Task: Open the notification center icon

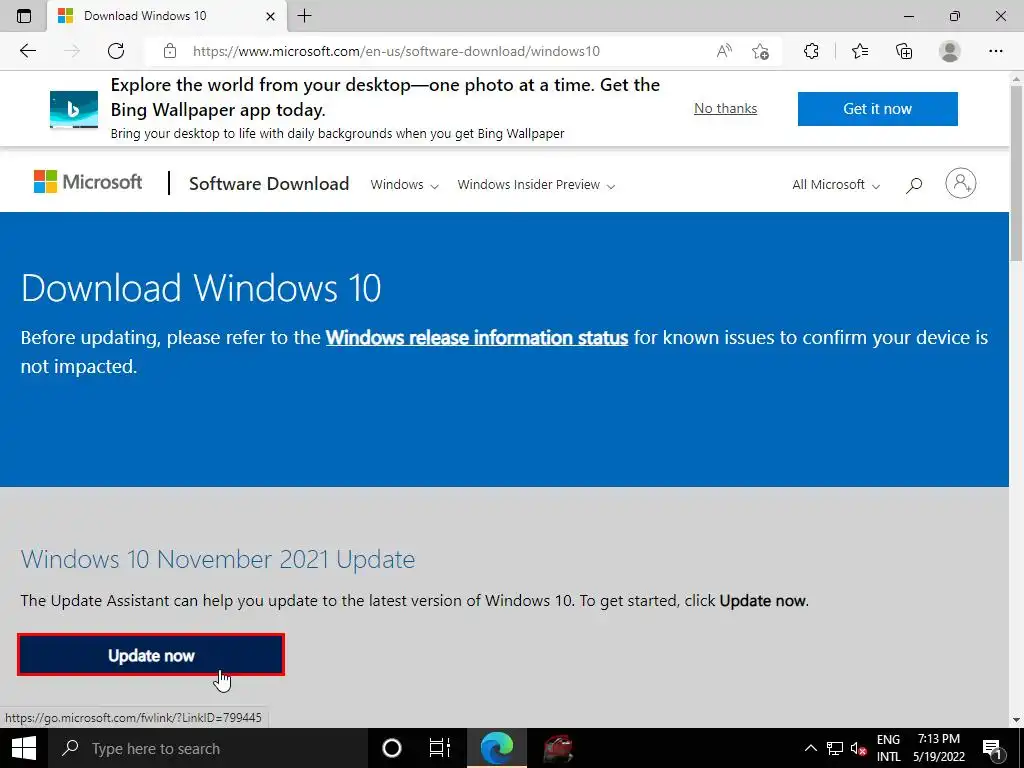Action: (992, 748)
